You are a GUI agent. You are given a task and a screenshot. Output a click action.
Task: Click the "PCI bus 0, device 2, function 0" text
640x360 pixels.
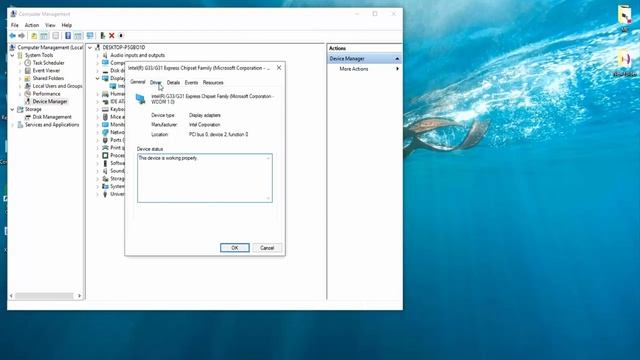tap(218, 134)
